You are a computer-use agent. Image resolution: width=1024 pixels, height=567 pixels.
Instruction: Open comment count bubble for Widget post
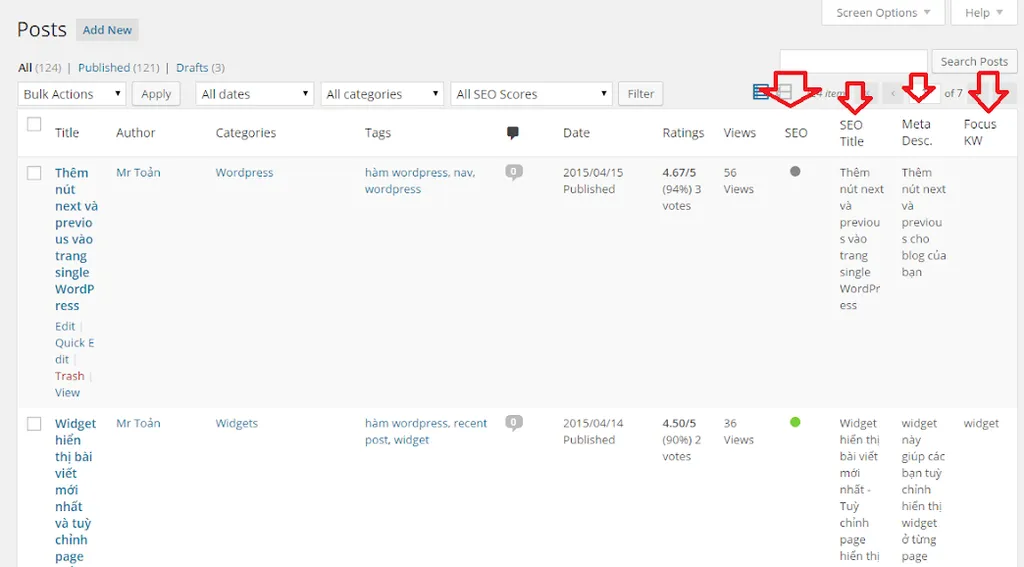pos(514,423)
